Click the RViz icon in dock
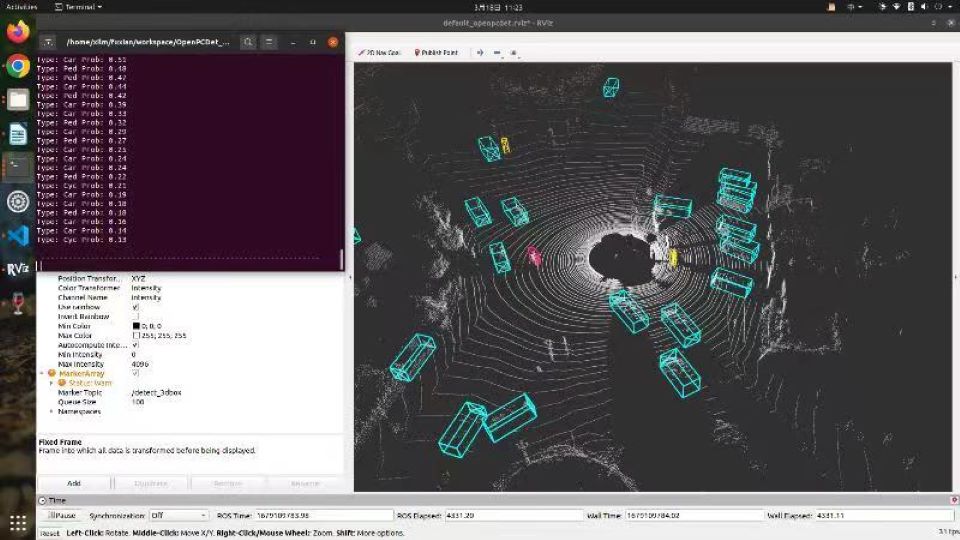This screenshot has width=960, height=540. click(x=18, y=269)
